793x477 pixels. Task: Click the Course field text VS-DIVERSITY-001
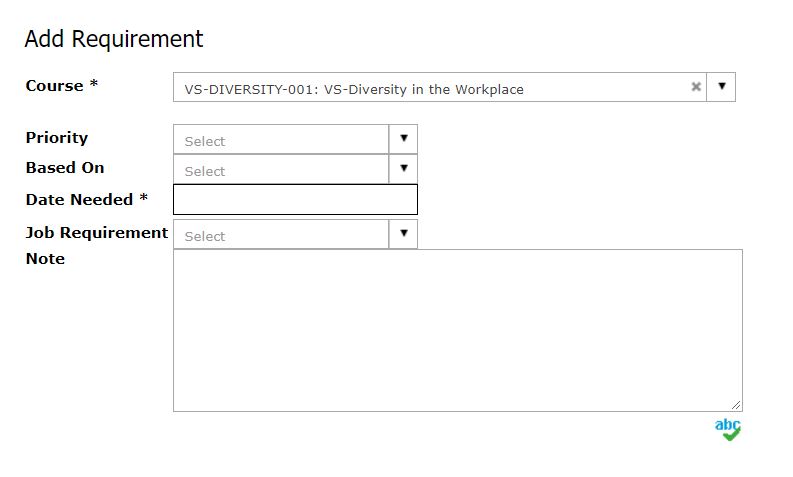(251, 90)
